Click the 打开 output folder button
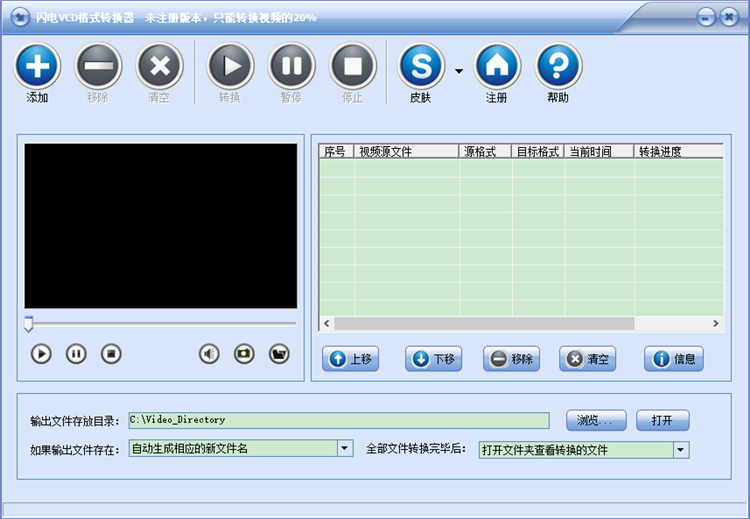The image size is (750, 519). point(662,420)
